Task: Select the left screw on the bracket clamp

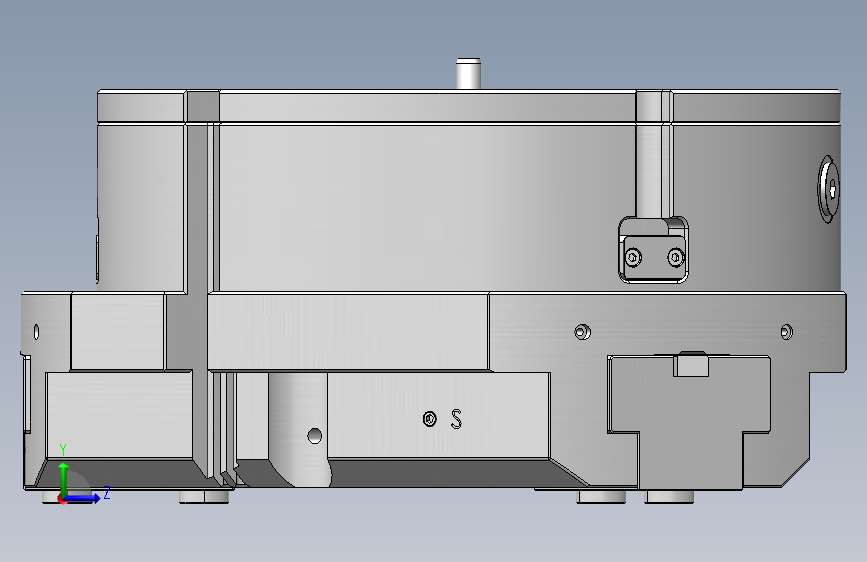Action: click(x=633, y=257)
